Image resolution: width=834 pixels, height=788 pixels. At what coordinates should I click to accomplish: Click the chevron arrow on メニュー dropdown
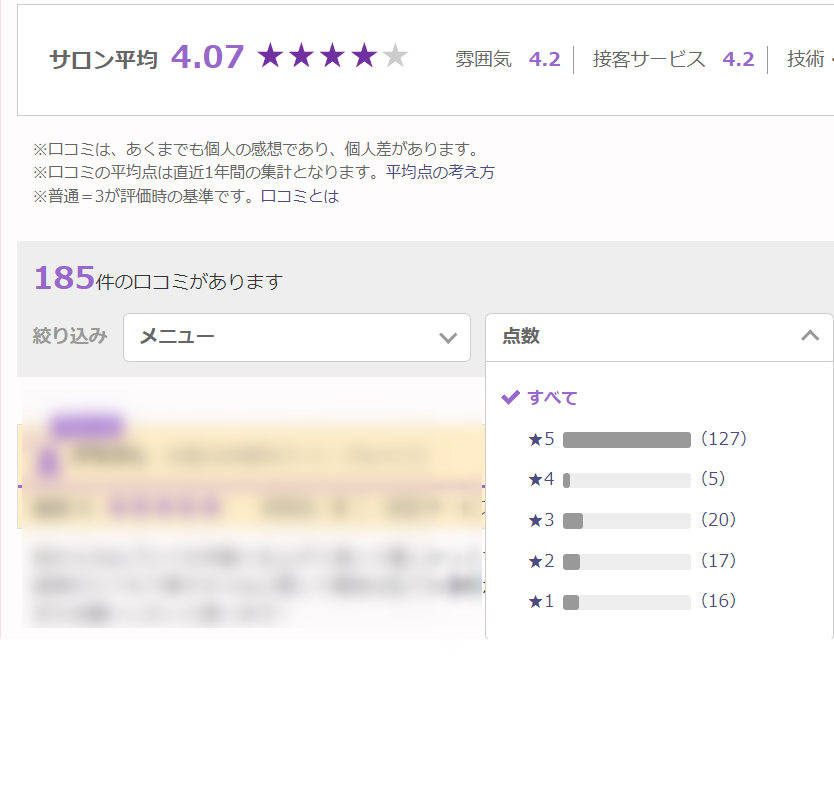[448, 338]
